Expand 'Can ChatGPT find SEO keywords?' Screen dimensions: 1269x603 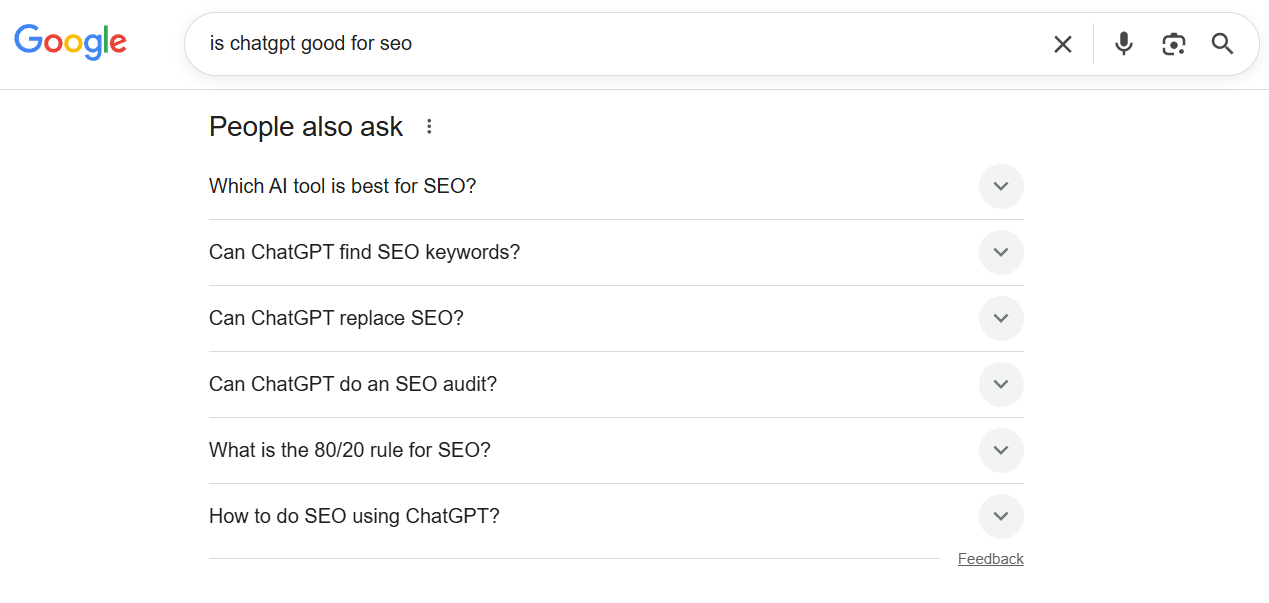pyautogui.click(x=1000, y=252)
